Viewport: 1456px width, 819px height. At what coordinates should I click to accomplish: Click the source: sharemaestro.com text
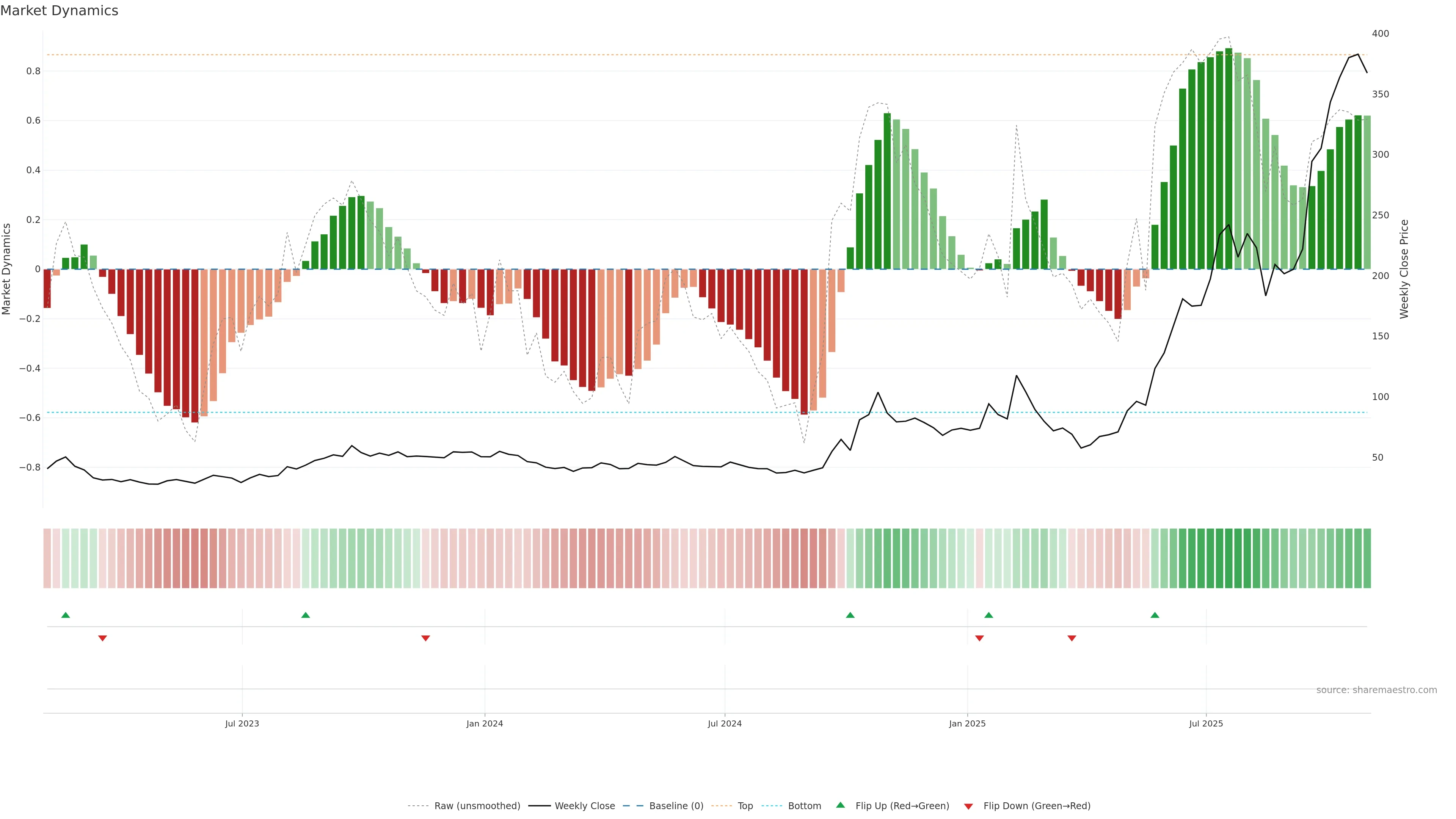(x=1376, y=690)
